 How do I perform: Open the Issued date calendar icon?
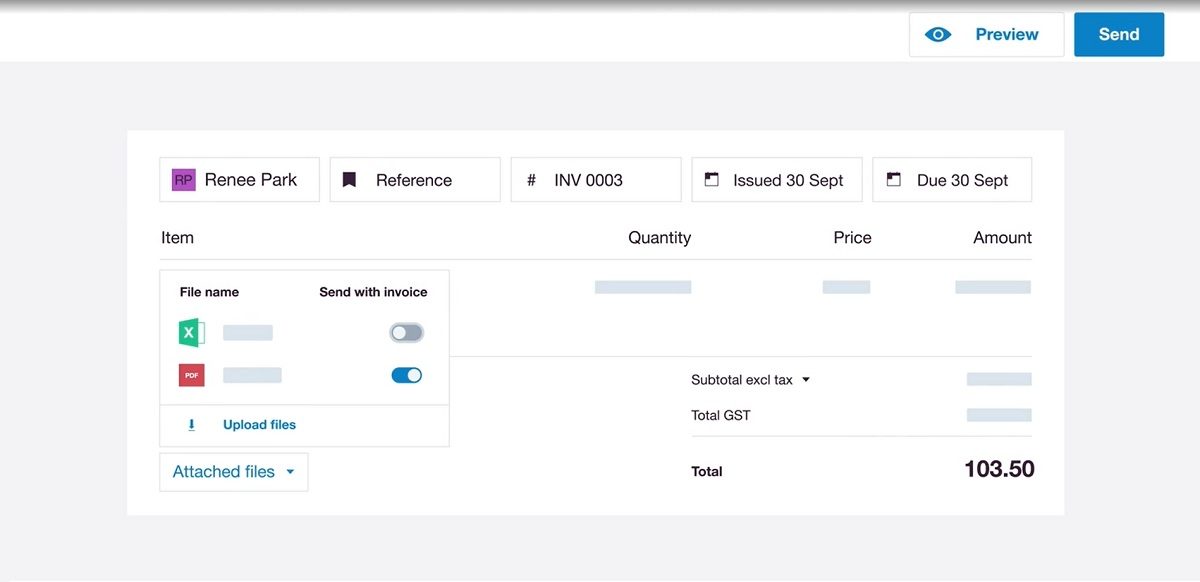pos(712,179)
